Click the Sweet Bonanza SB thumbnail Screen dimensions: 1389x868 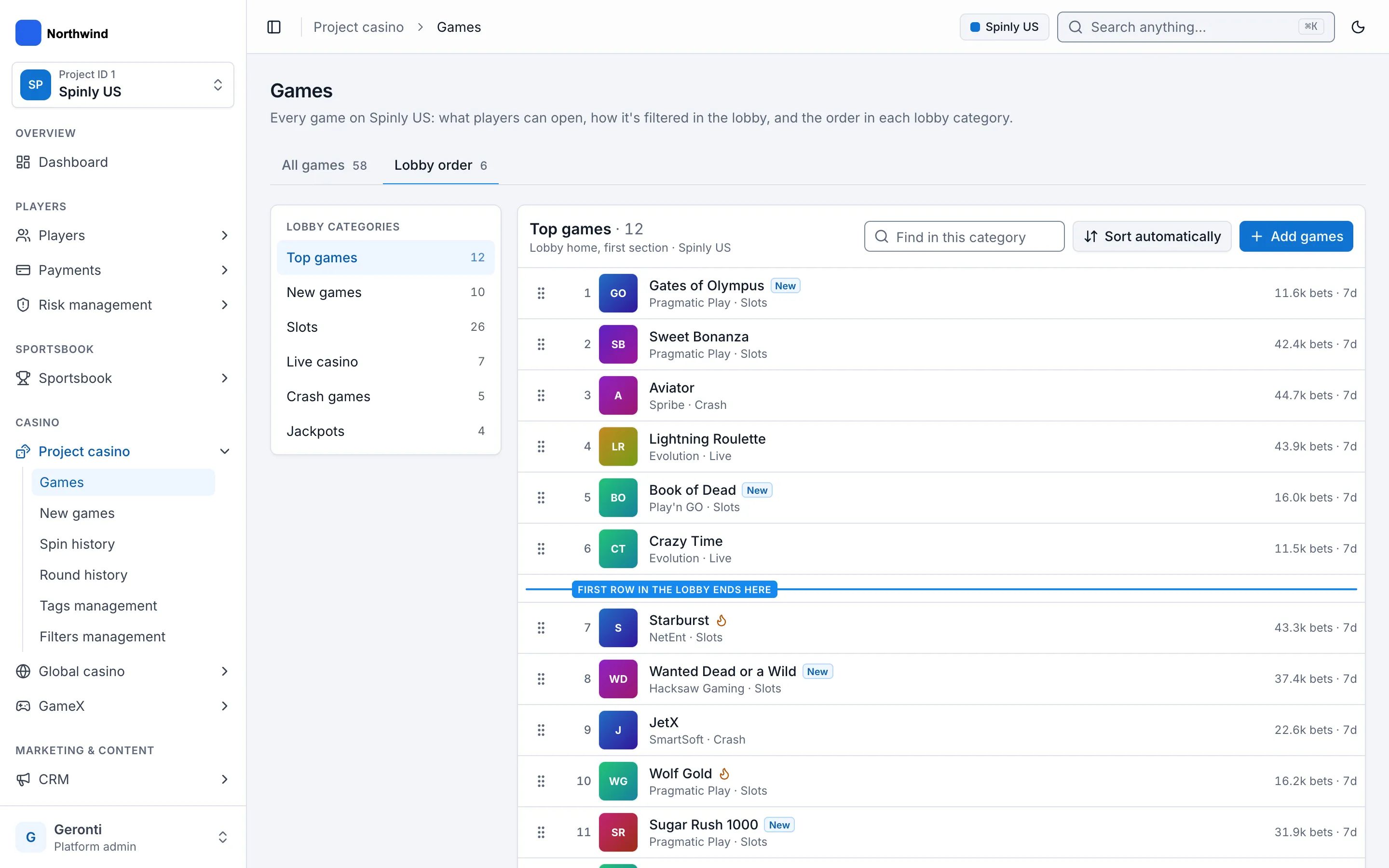(x=618, y=344)
